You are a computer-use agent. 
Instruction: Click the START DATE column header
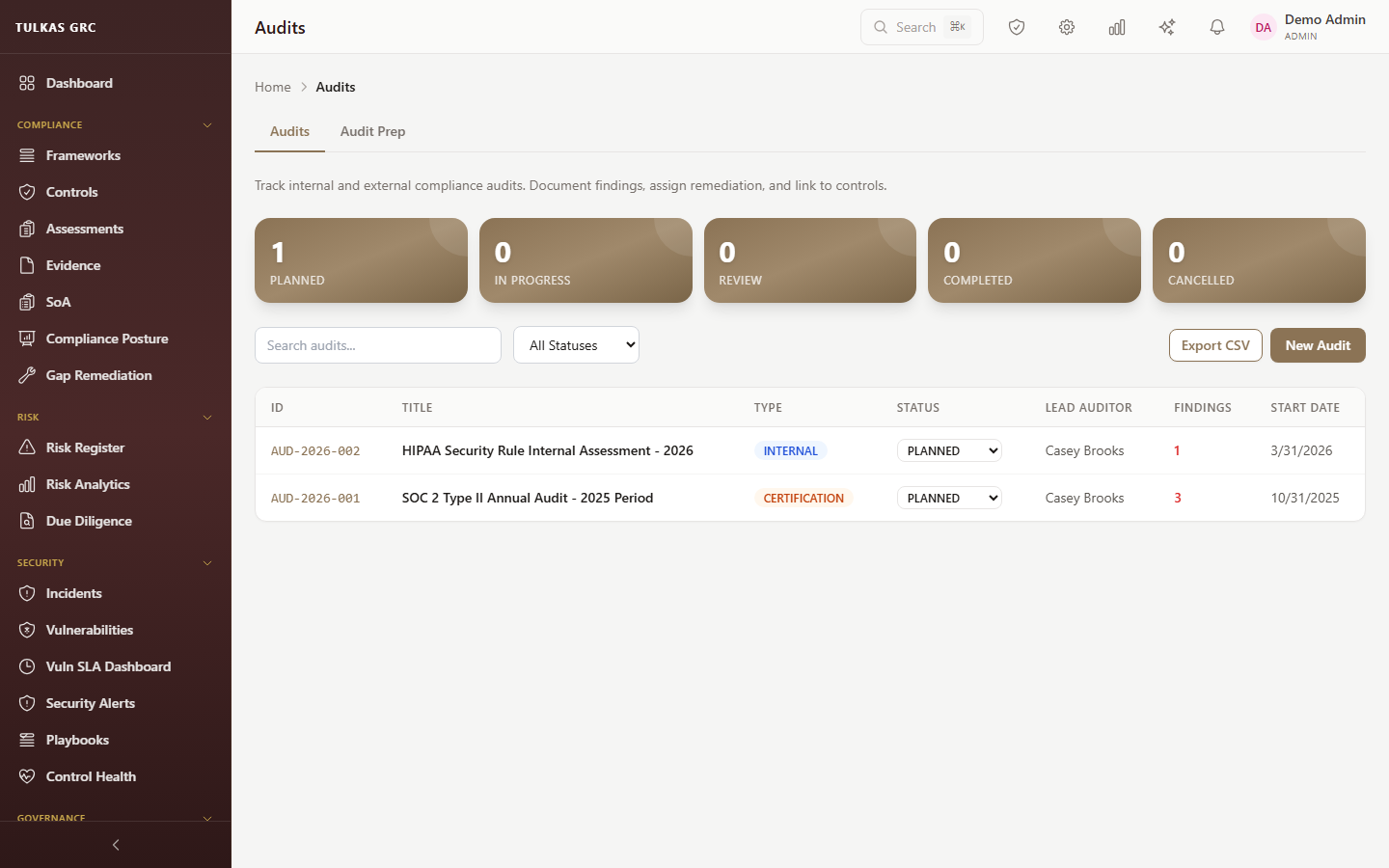(1305, 408)
